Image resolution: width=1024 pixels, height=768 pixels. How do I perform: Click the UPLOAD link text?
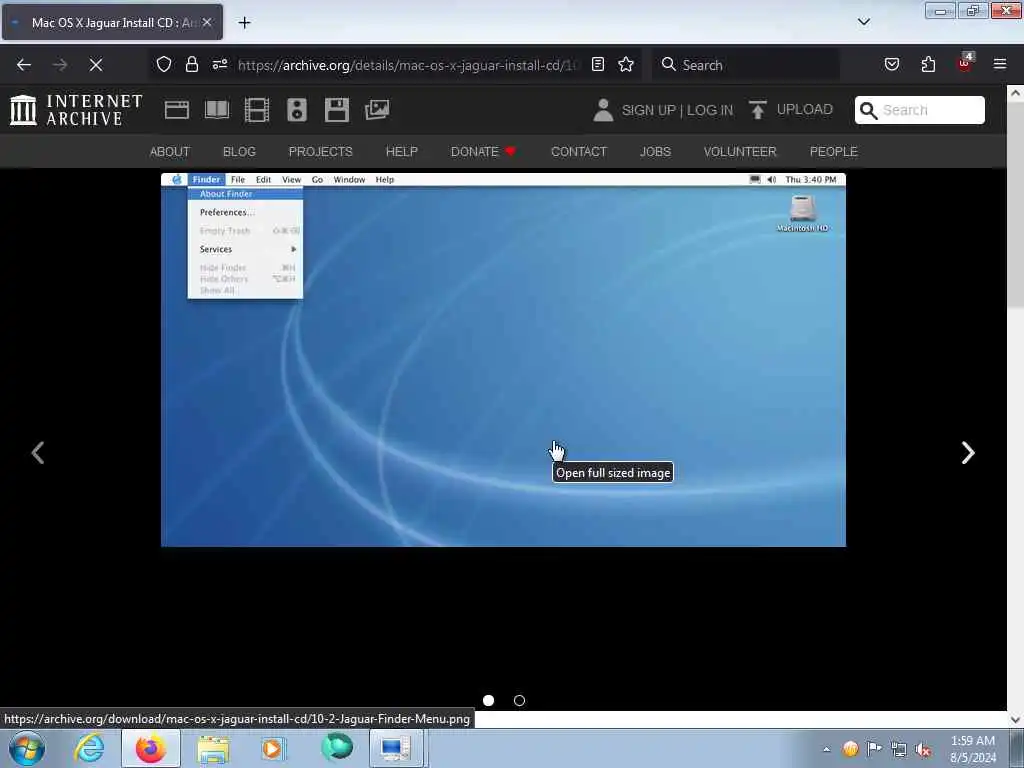tap(805, 110)
